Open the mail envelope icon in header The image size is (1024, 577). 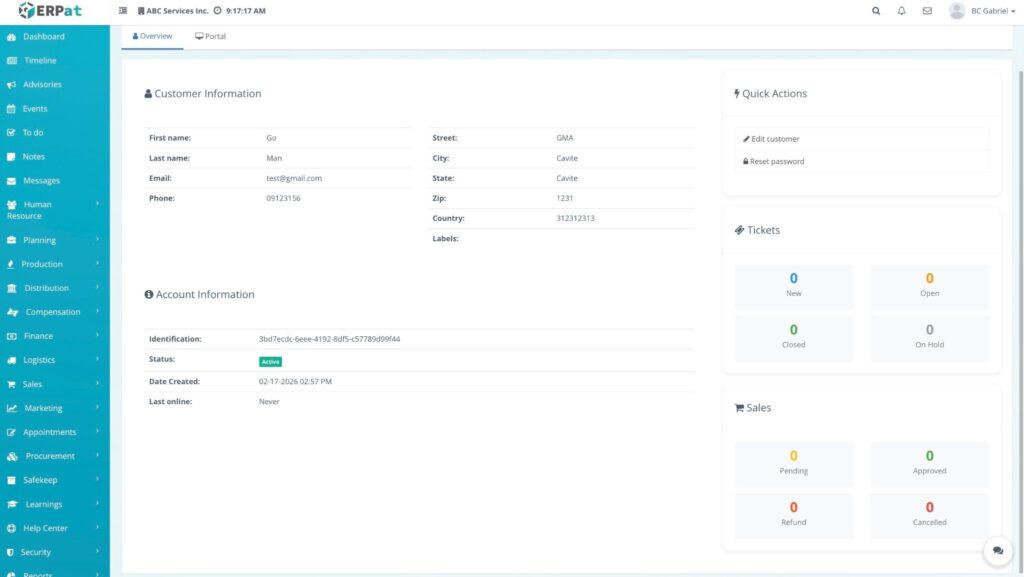(x=927, y=11)
